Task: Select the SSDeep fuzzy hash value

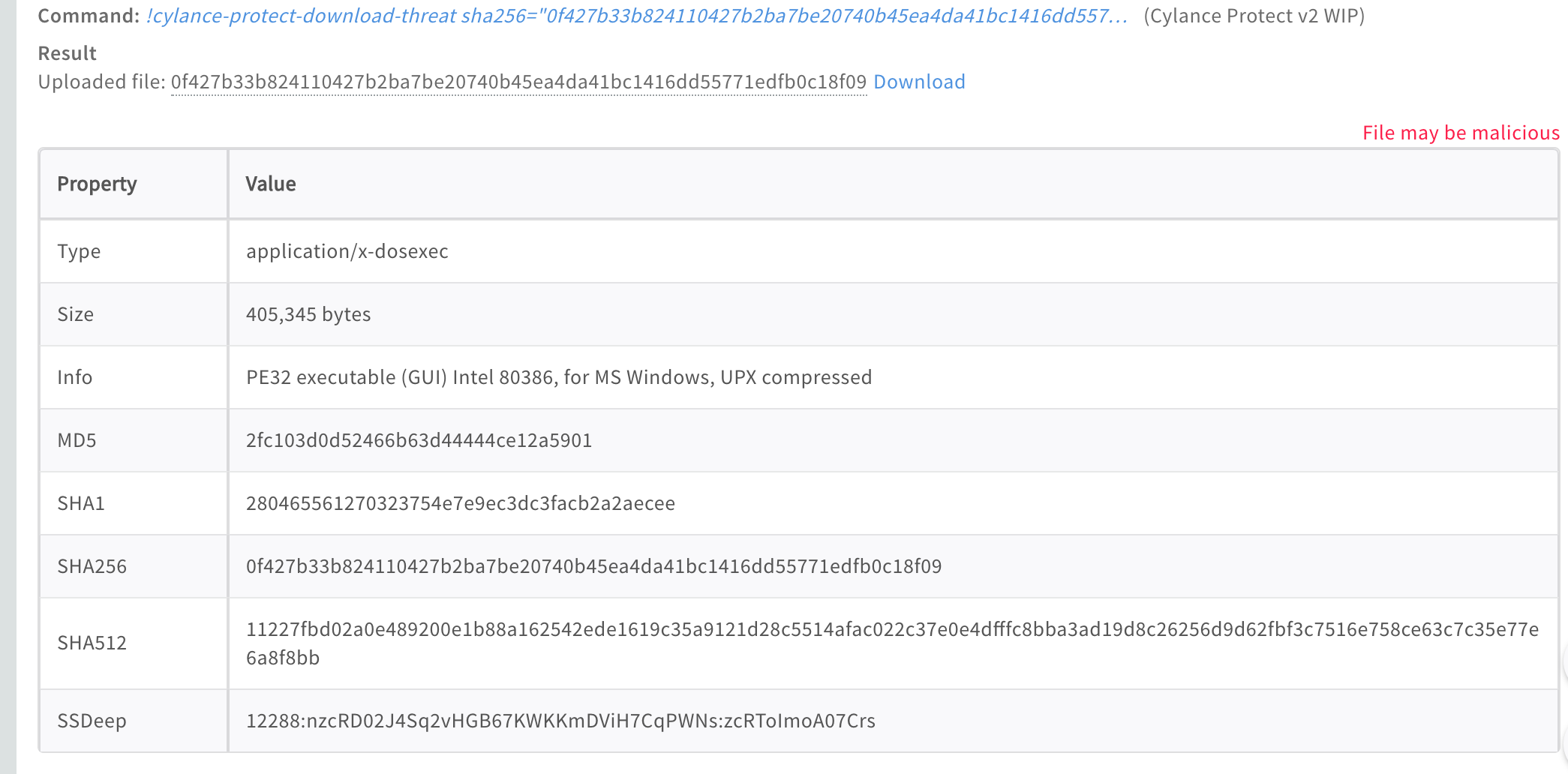Action: 560,721
